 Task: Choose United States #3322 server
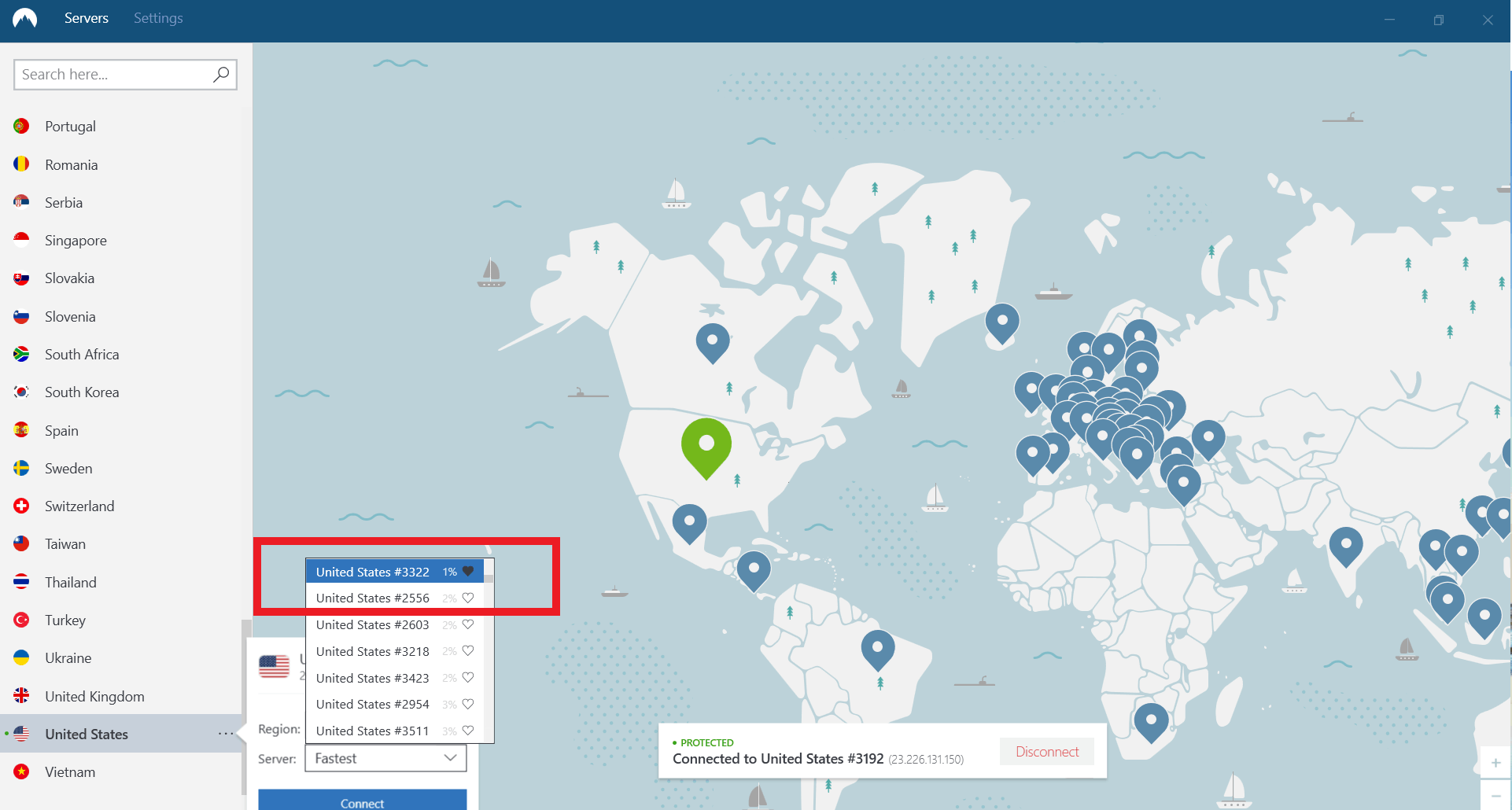point(395,572)
